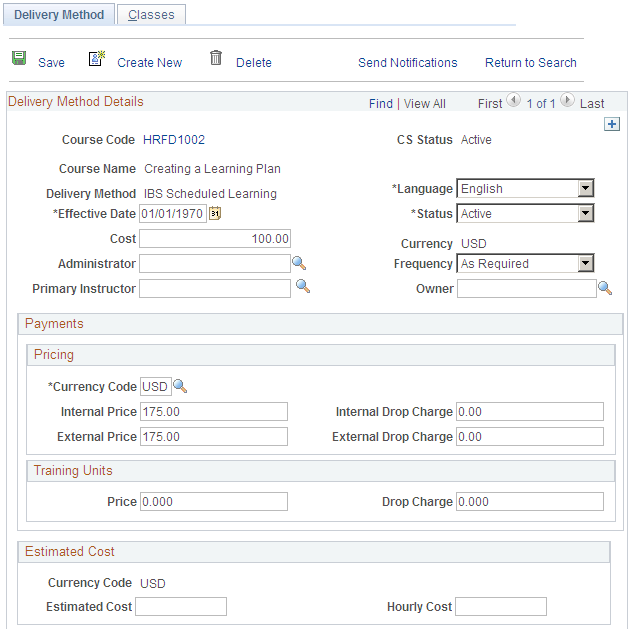The width and height of the screenshot is (631, 629).
Task: Click the 'First' navigation text
Action: pos(490,104)
